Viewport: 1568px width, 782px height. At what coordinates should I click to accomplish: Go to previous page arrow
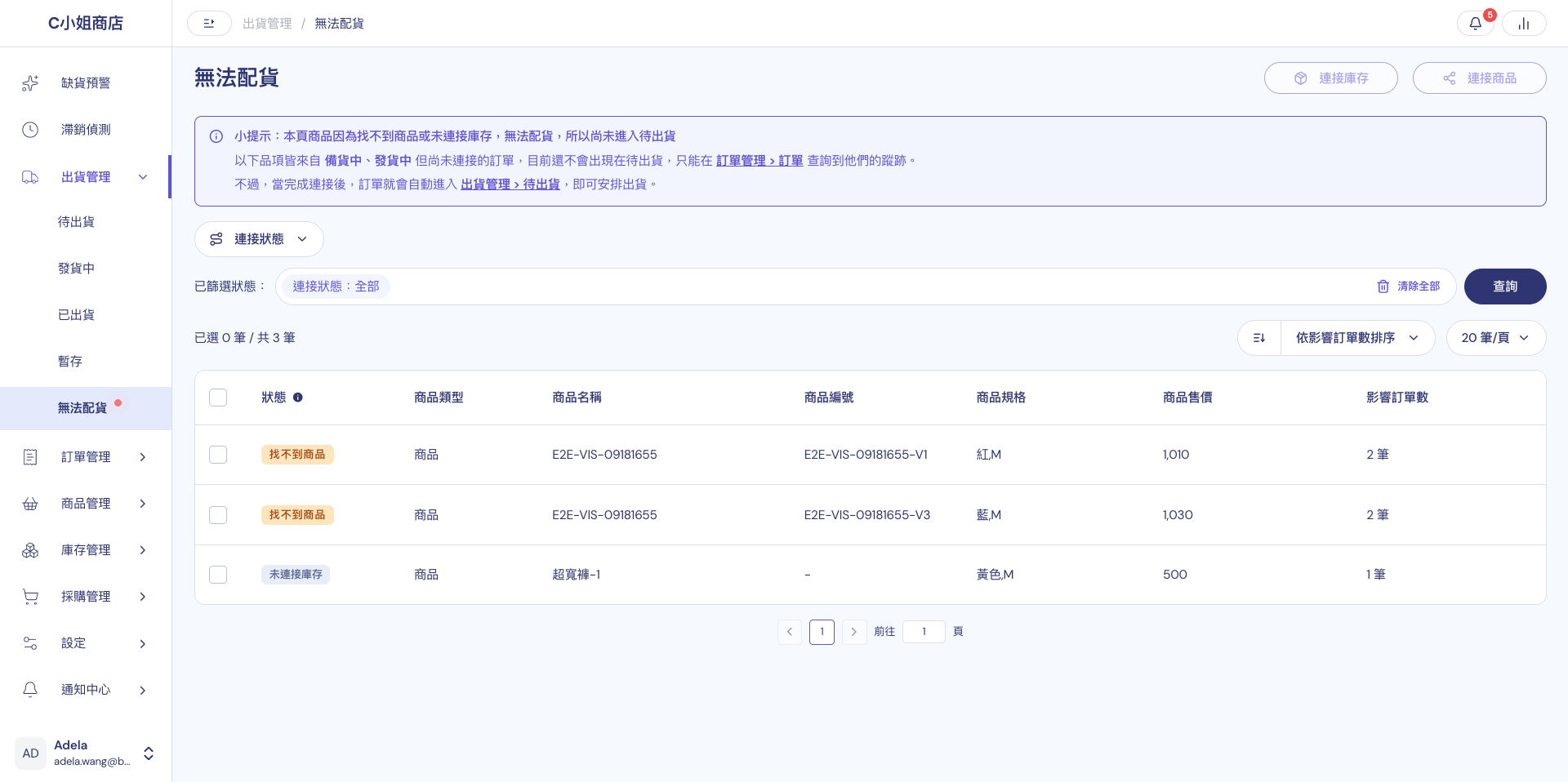point(790,632)
